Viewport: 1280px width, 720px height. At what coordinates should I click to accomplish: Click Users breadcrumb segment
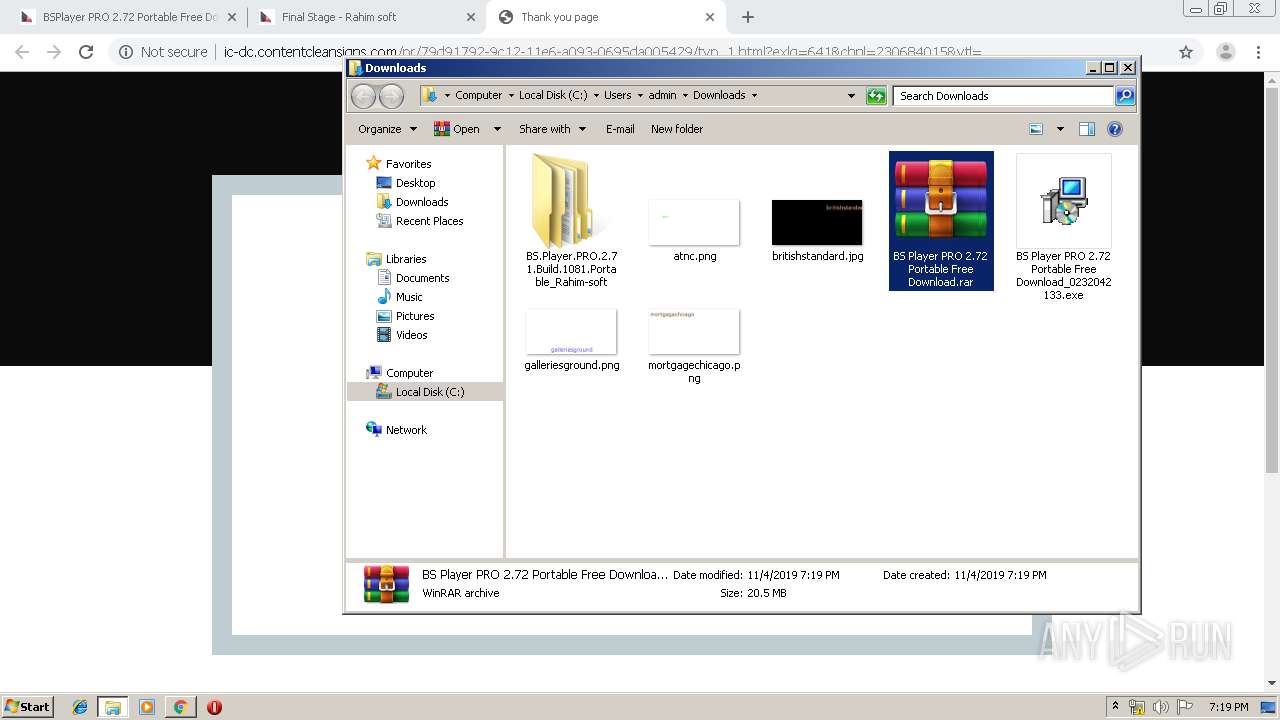(617, 96)
